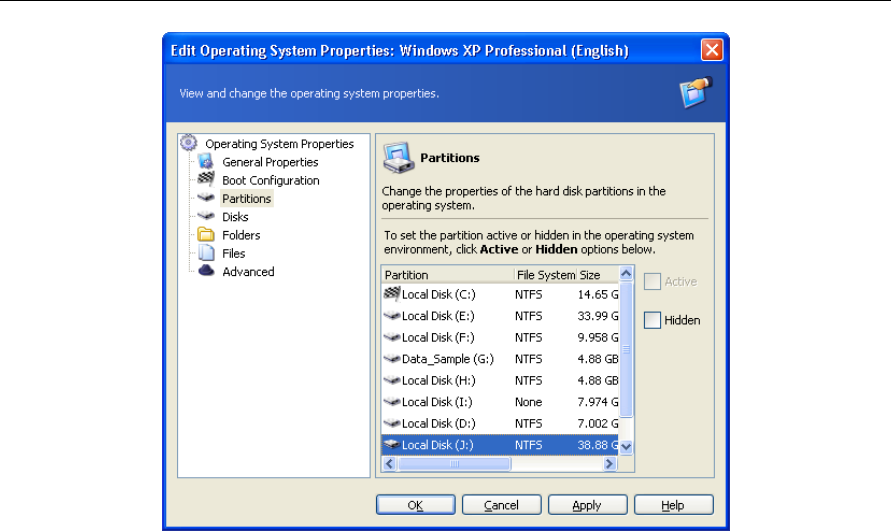Click the drive icon beside Local Disk (E:)
This screenshot has width=891, height=531.
pyautogui.click(x=392, y=316)
